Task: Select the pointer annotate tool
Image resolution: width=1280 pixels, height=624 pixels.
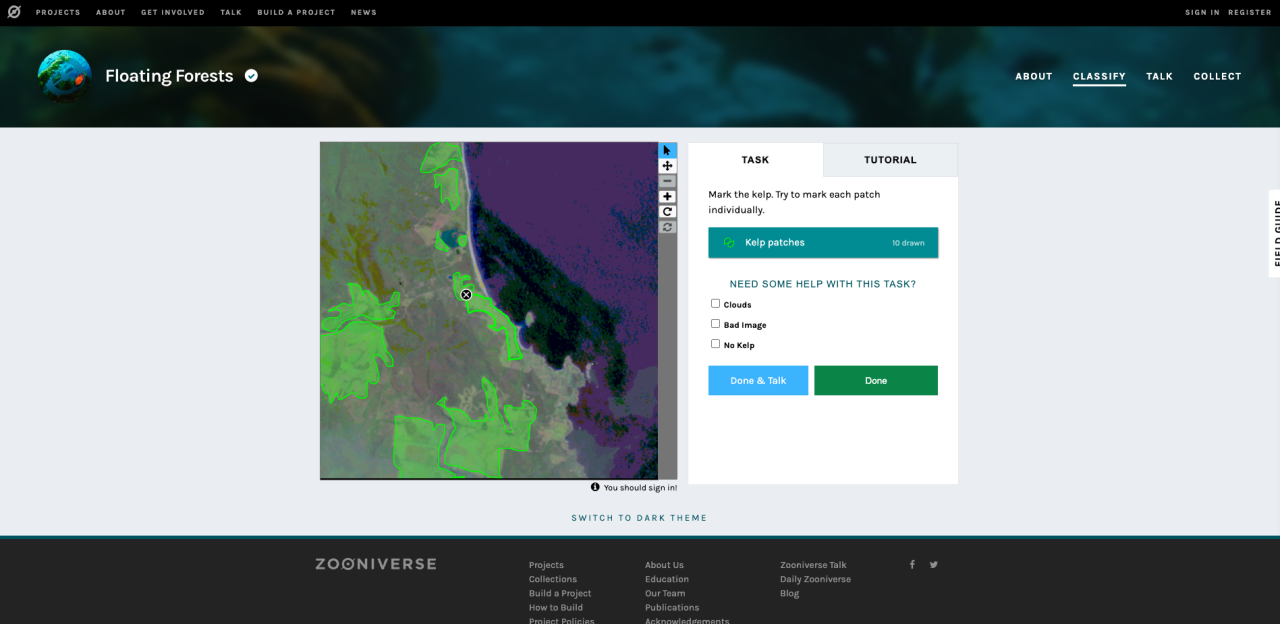Action: point(667,150)
